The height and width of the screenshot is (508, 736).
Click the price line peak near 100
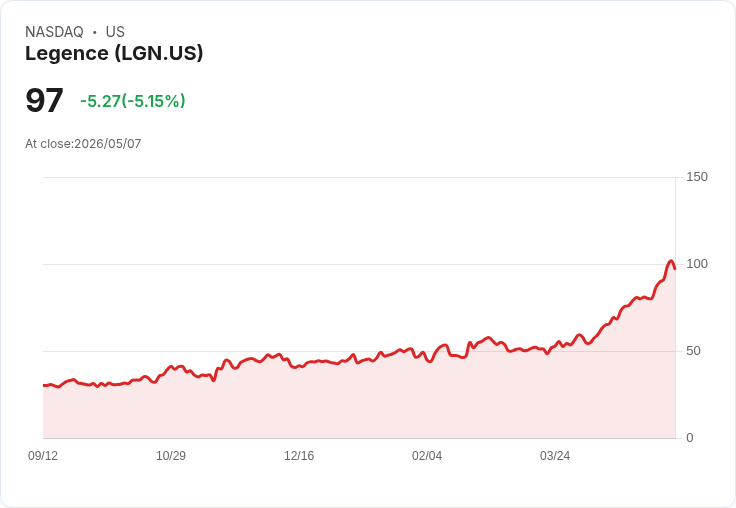pos(671,261)
